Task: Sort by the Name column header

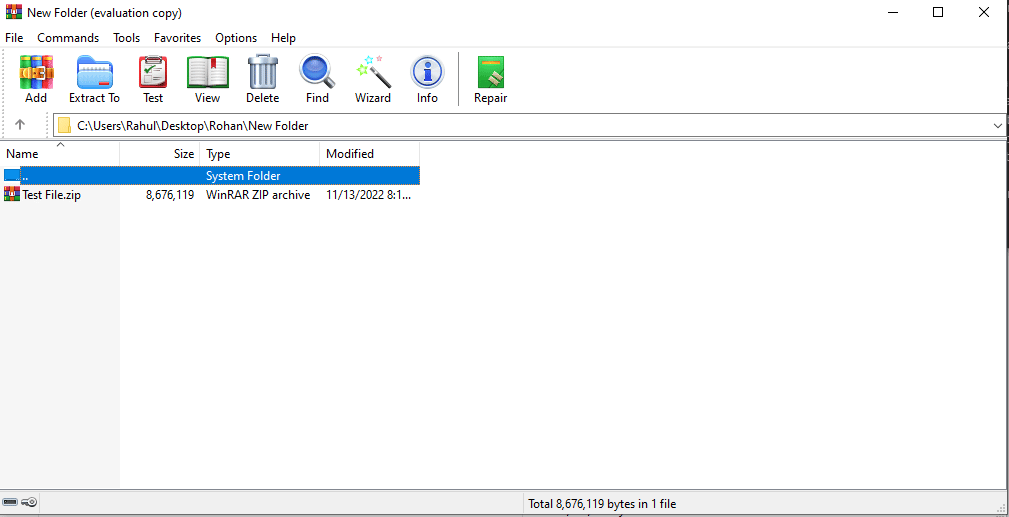Action: pos(60,153)
